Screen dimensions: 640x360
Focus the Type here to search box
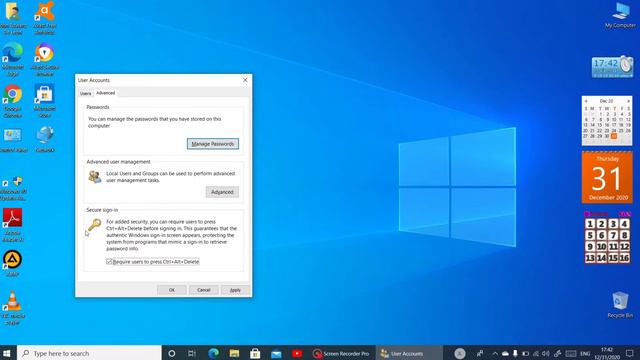[x=89, y=353]
